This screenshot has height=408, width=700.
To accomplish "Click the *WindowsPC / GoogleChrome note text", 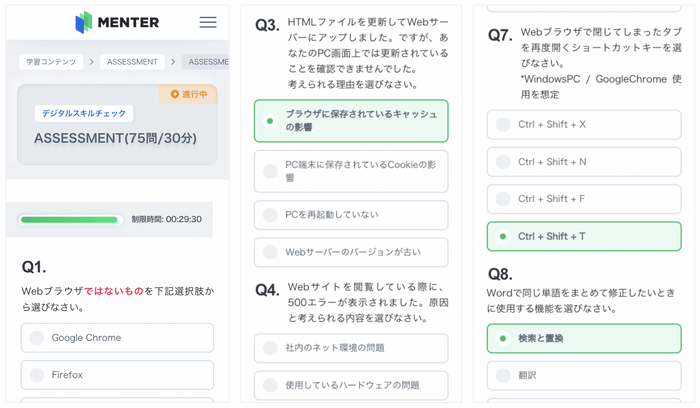I will point(601,87).
